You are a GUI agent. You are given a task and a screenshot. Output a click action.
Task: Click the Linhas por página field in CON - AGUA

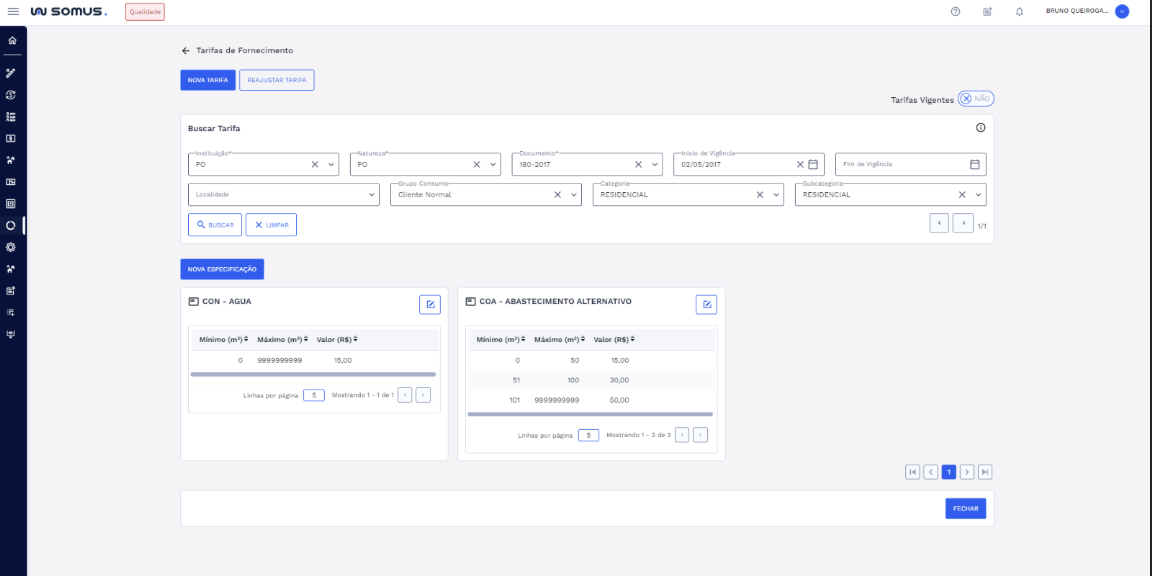[x=313, y=395]
